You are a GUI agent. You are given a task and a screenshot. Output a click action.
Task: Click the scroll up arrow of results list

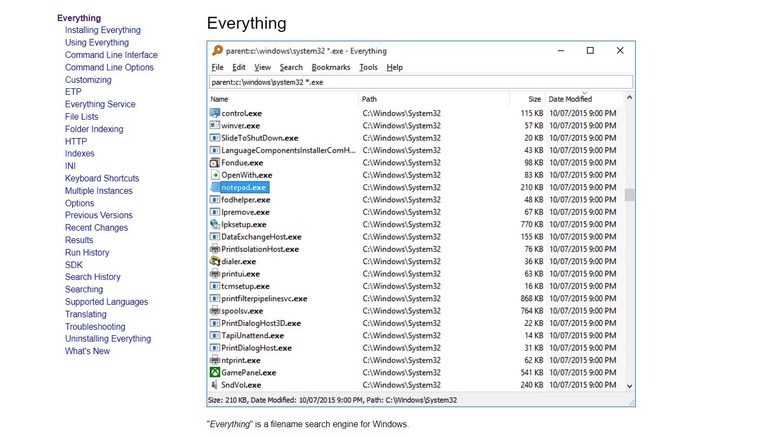629,98
